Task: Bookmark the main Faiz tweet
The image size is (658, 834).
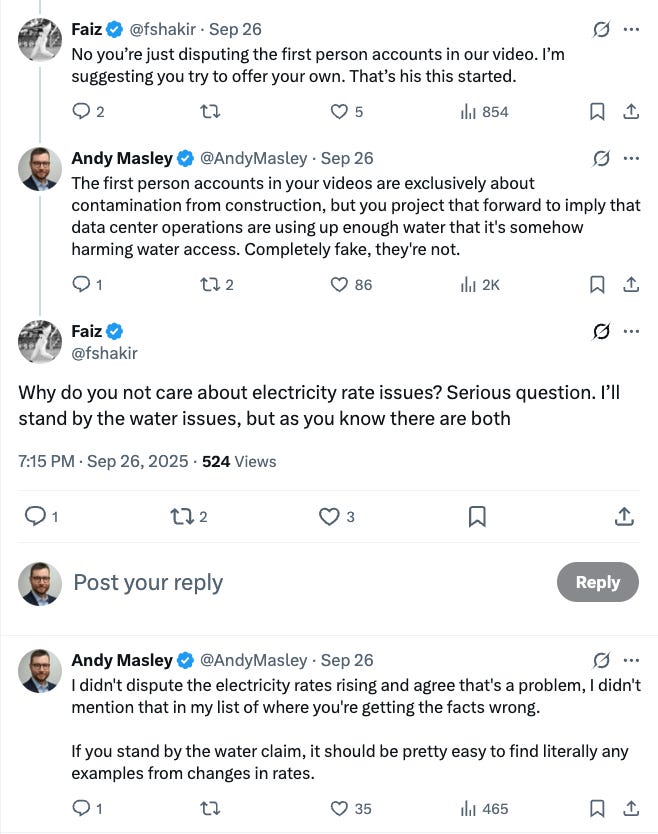Action: tap(477, 516)
